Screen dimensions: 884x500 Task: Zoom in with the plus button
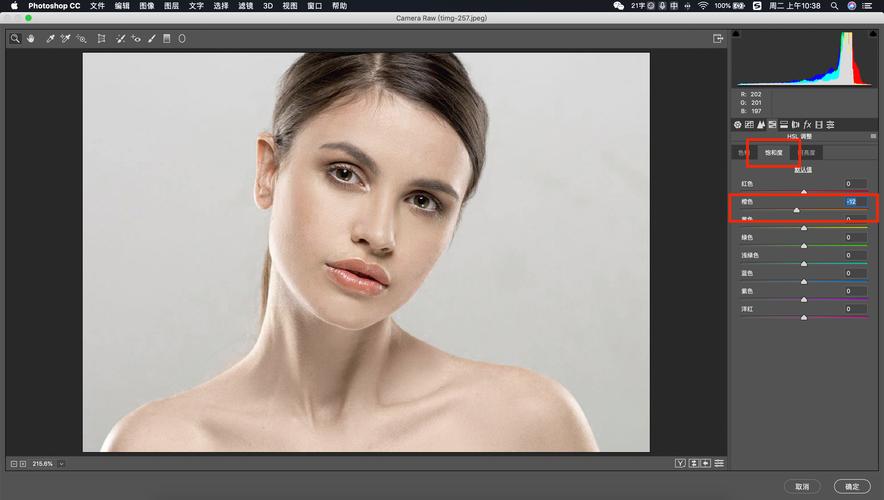(23, 464)
